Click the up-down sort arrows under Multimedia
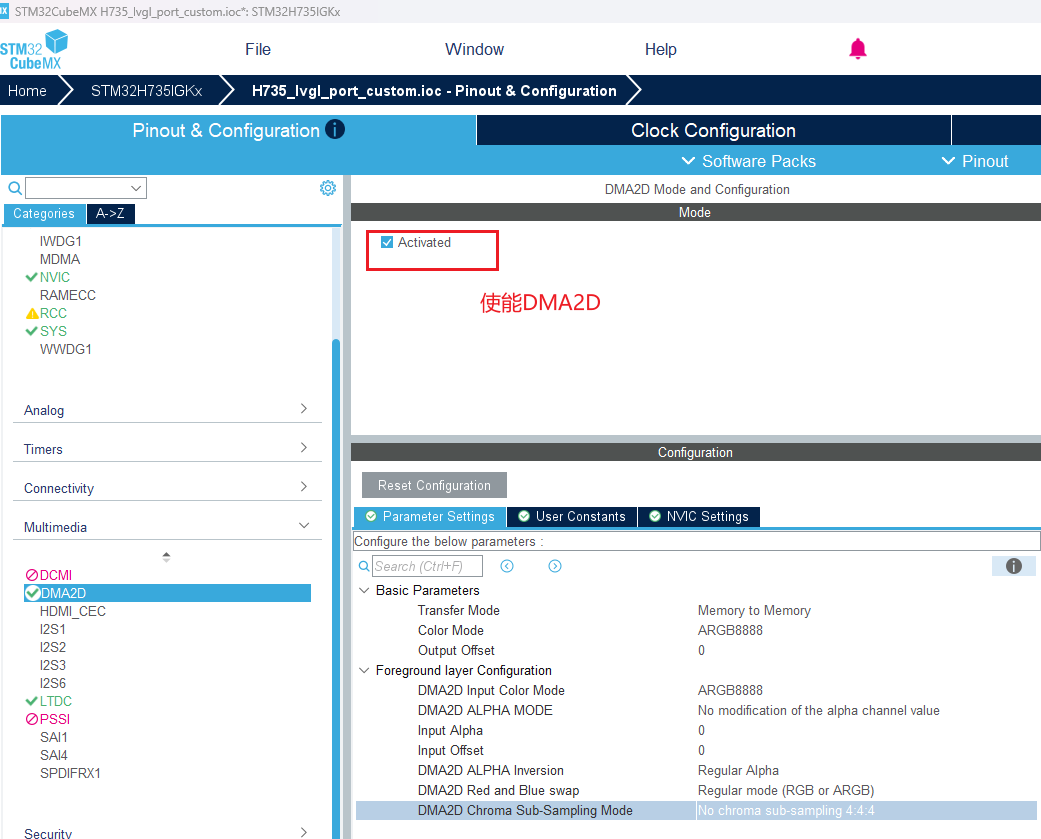This screenshot has width=1041, height=839. [167, 557]
